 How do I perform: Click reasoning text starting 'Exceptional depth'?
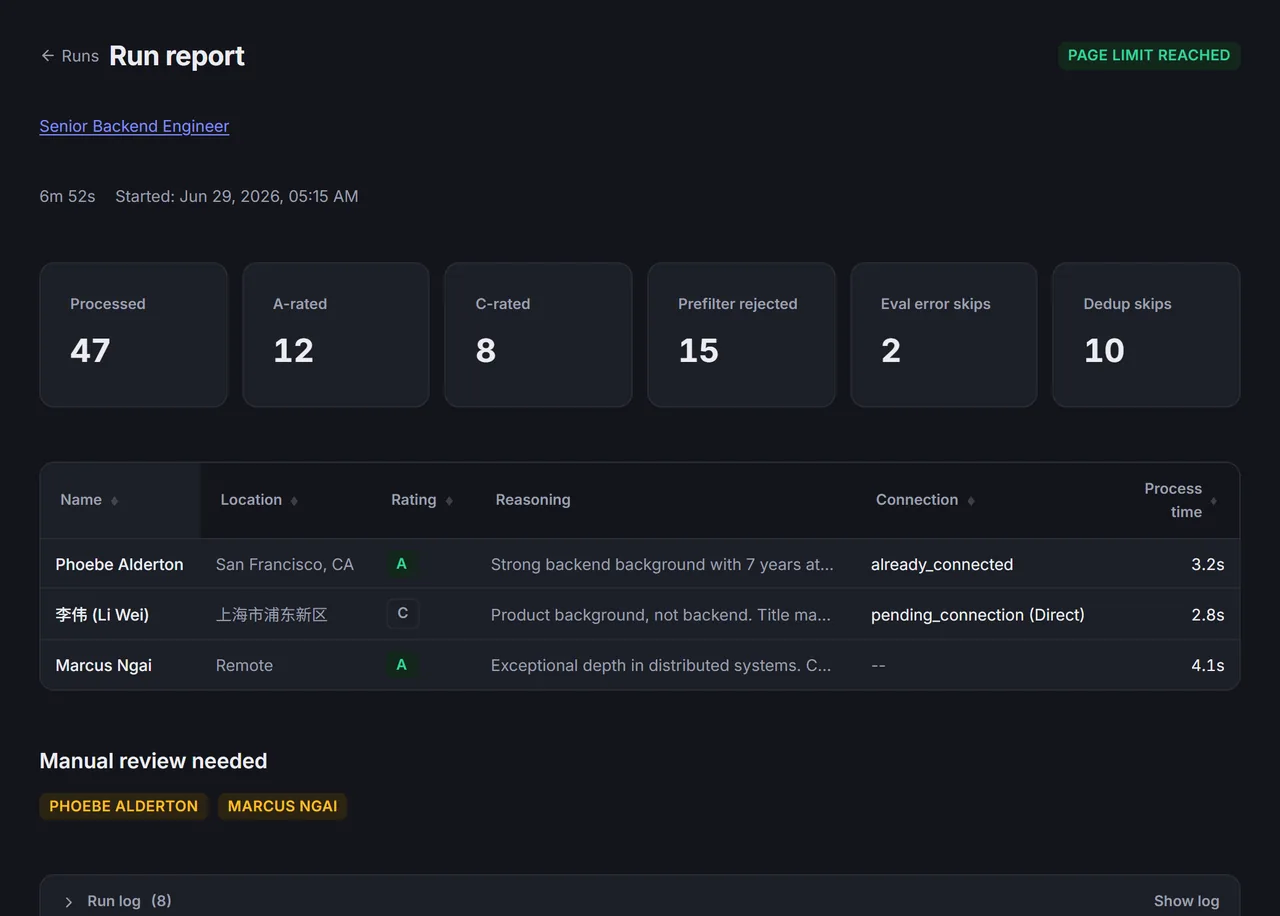click(661, 665)
